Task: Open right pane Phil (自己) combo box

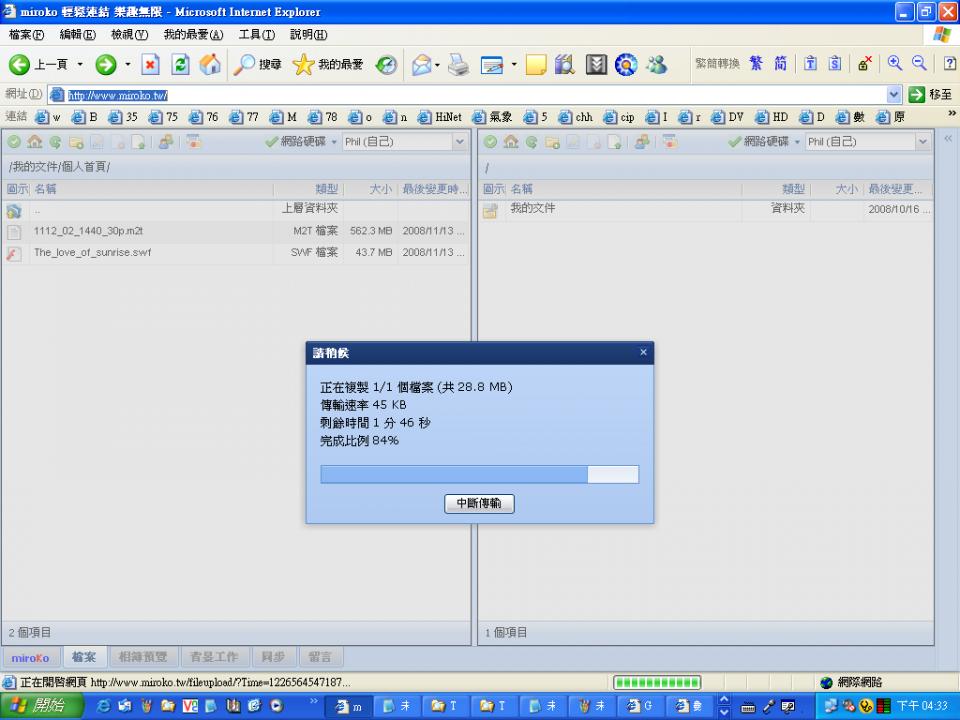Action: point(868,142)
